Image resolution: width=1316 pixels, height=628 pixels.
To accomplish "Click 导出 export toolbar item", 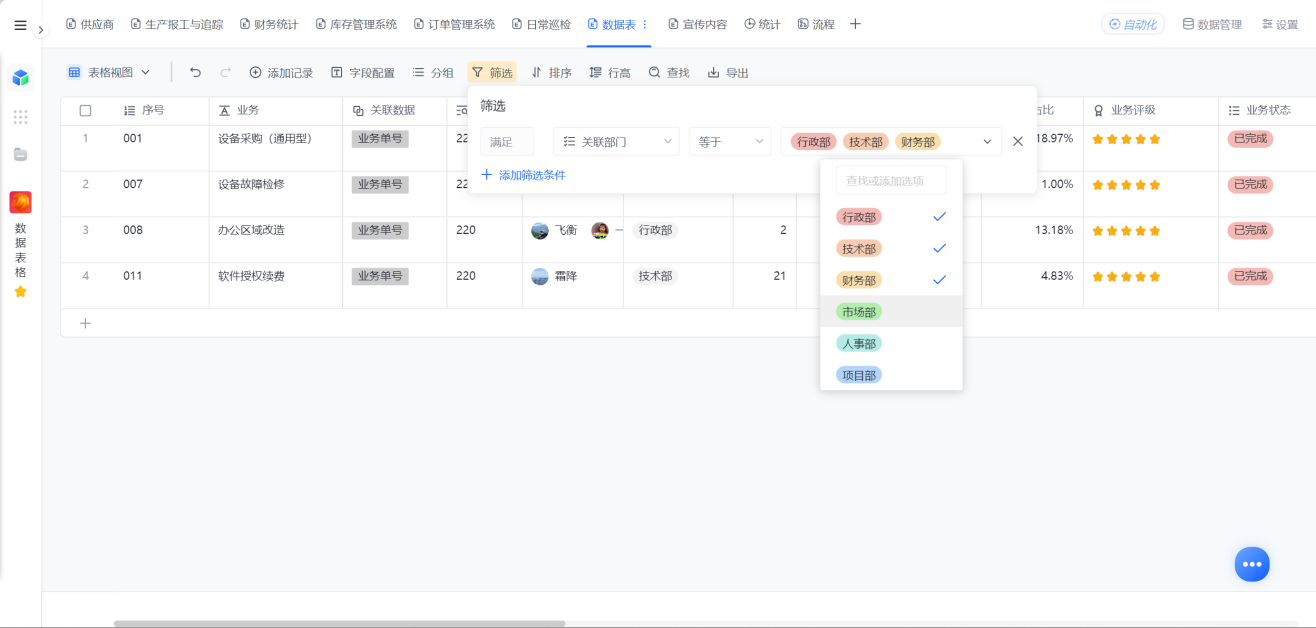I will point(728,72).
